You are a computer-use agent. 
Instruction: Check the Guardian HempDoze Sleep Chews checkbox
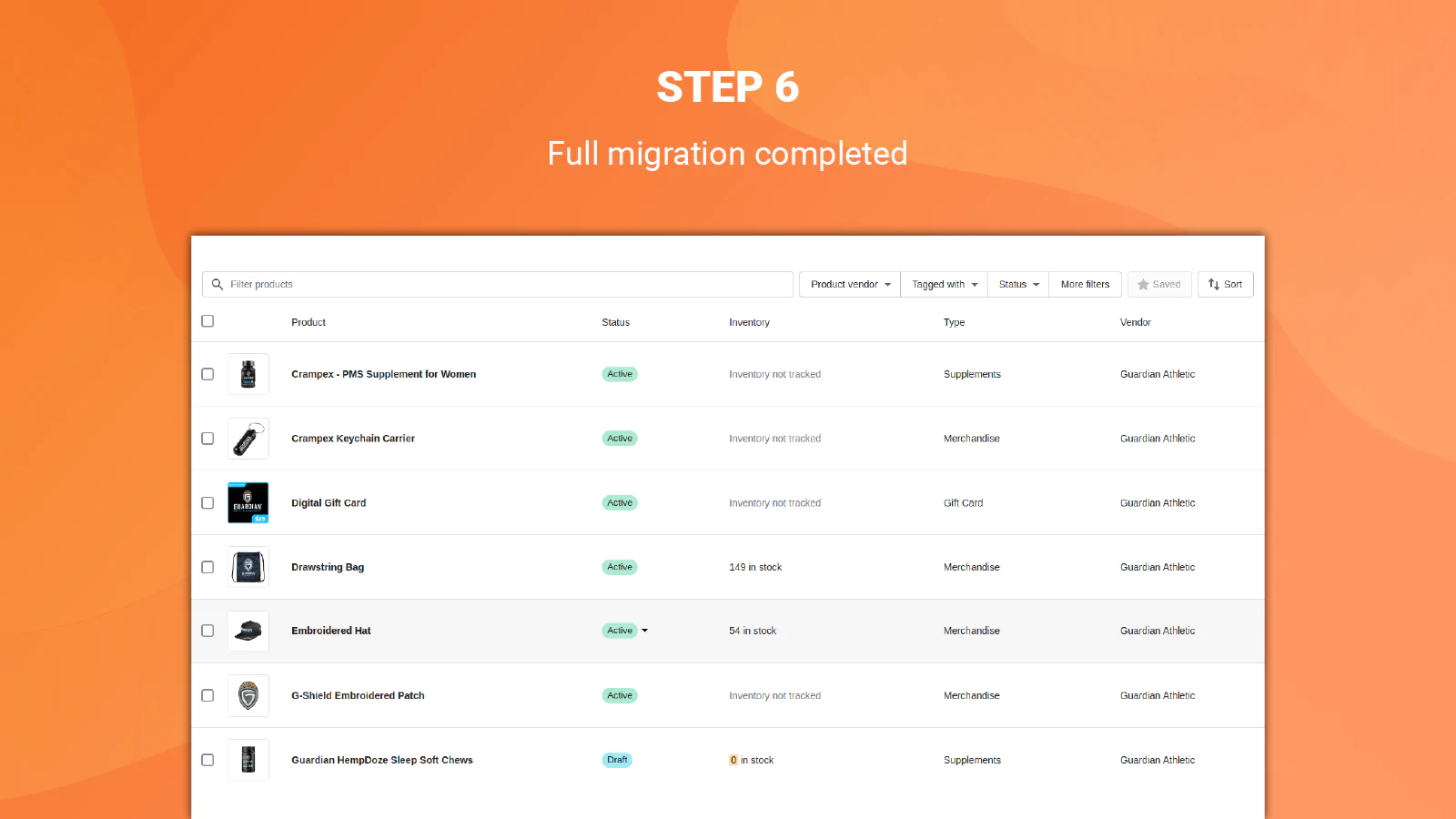pos(207,760)
